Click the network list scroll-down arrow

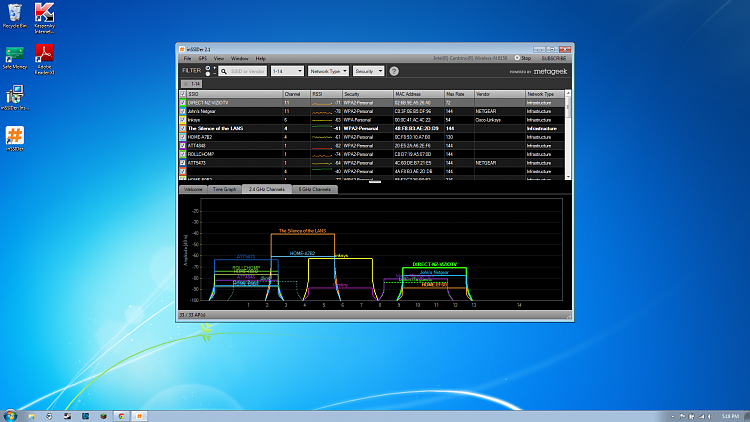(568, 177)
